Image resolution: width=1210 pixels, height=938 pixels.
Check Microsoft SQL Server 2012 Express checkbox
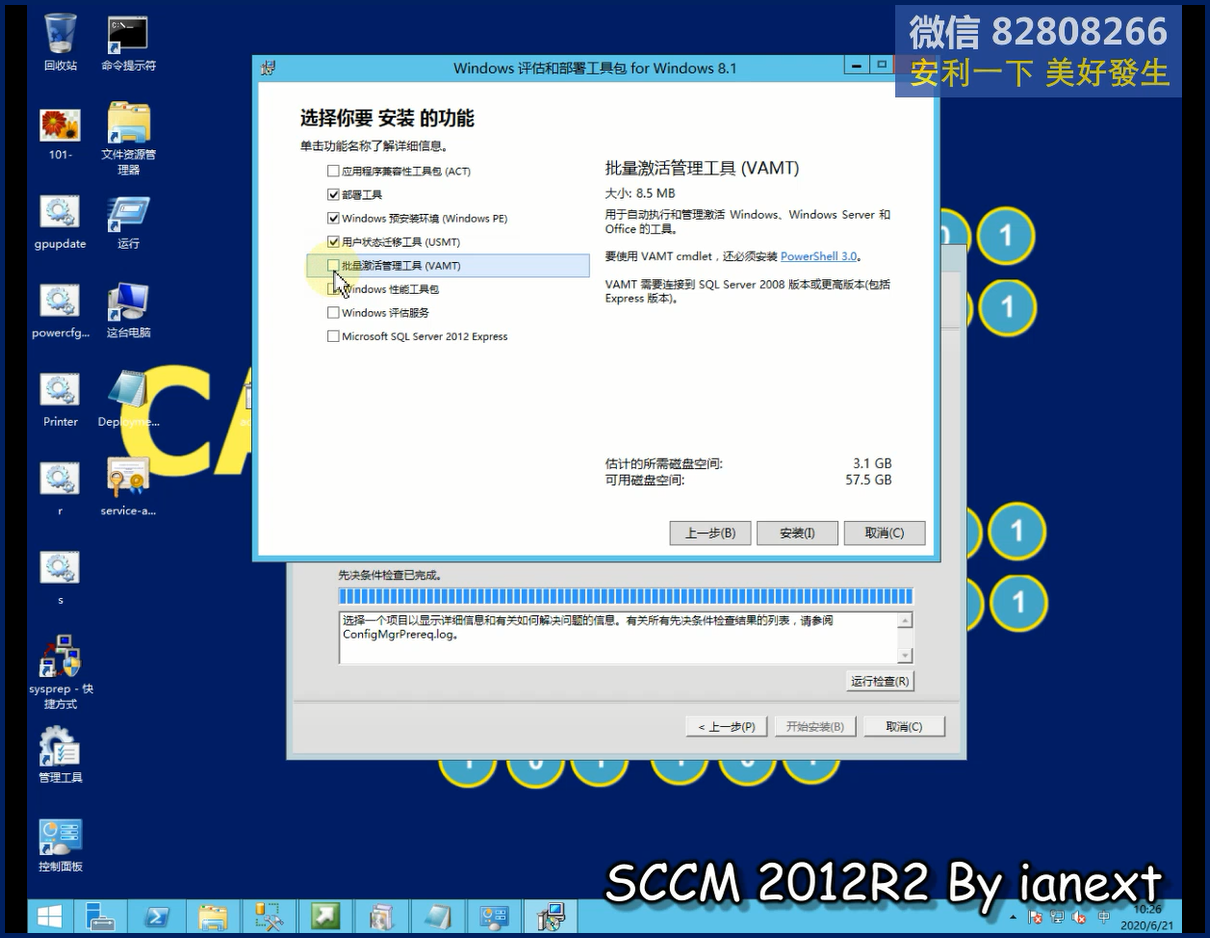[x=333, y=337]
